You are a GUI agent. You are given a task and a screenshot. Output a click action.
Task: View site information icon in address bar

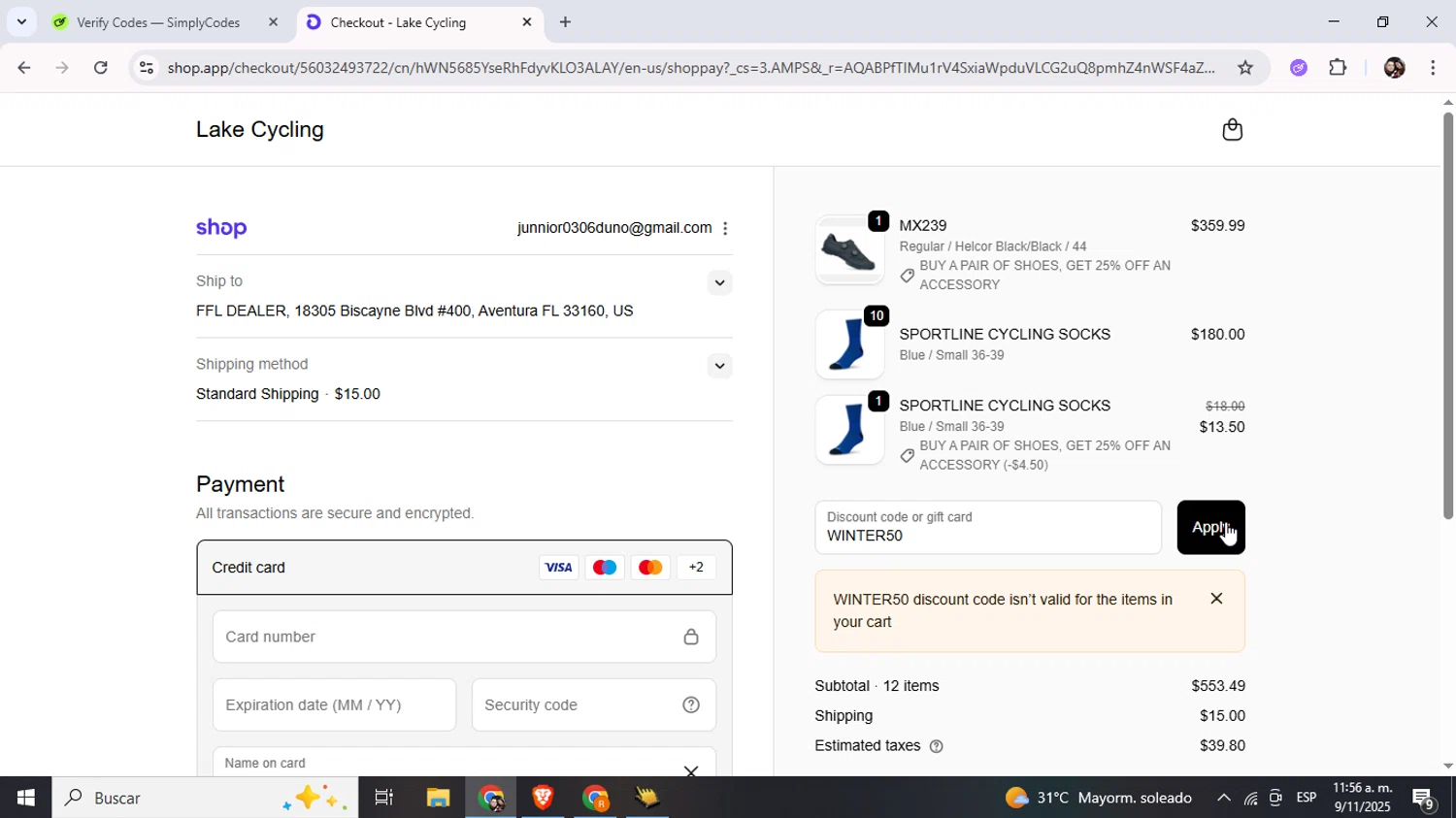tap(146, 68)
